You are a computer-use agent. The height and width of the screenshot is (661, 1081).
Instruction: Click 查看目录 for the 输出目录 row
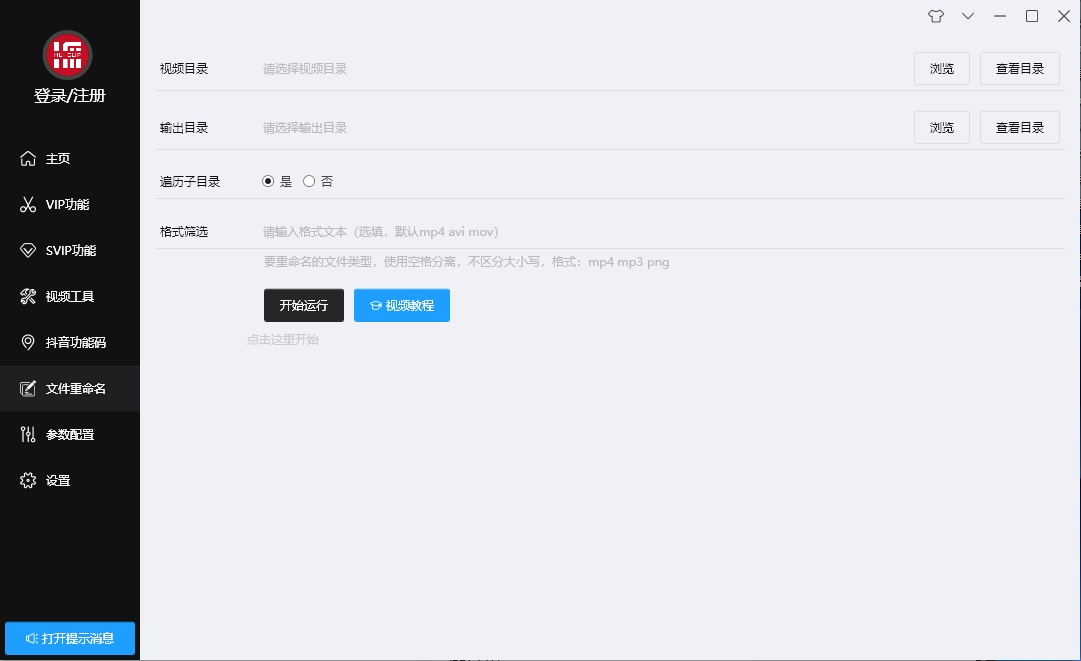tap(1019, 128)
